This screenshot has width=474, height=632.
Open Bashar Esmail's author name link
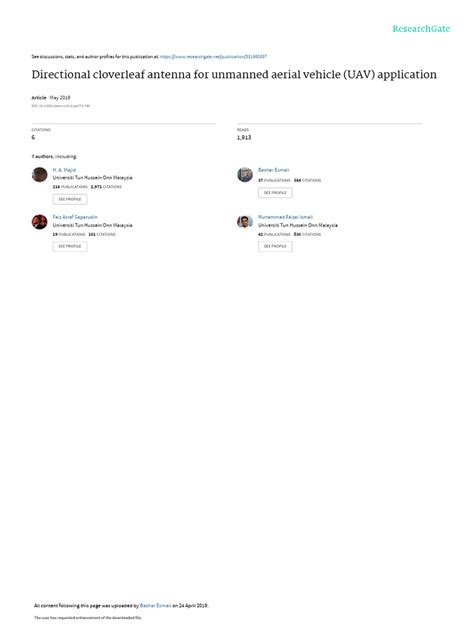tap(273, 170)
